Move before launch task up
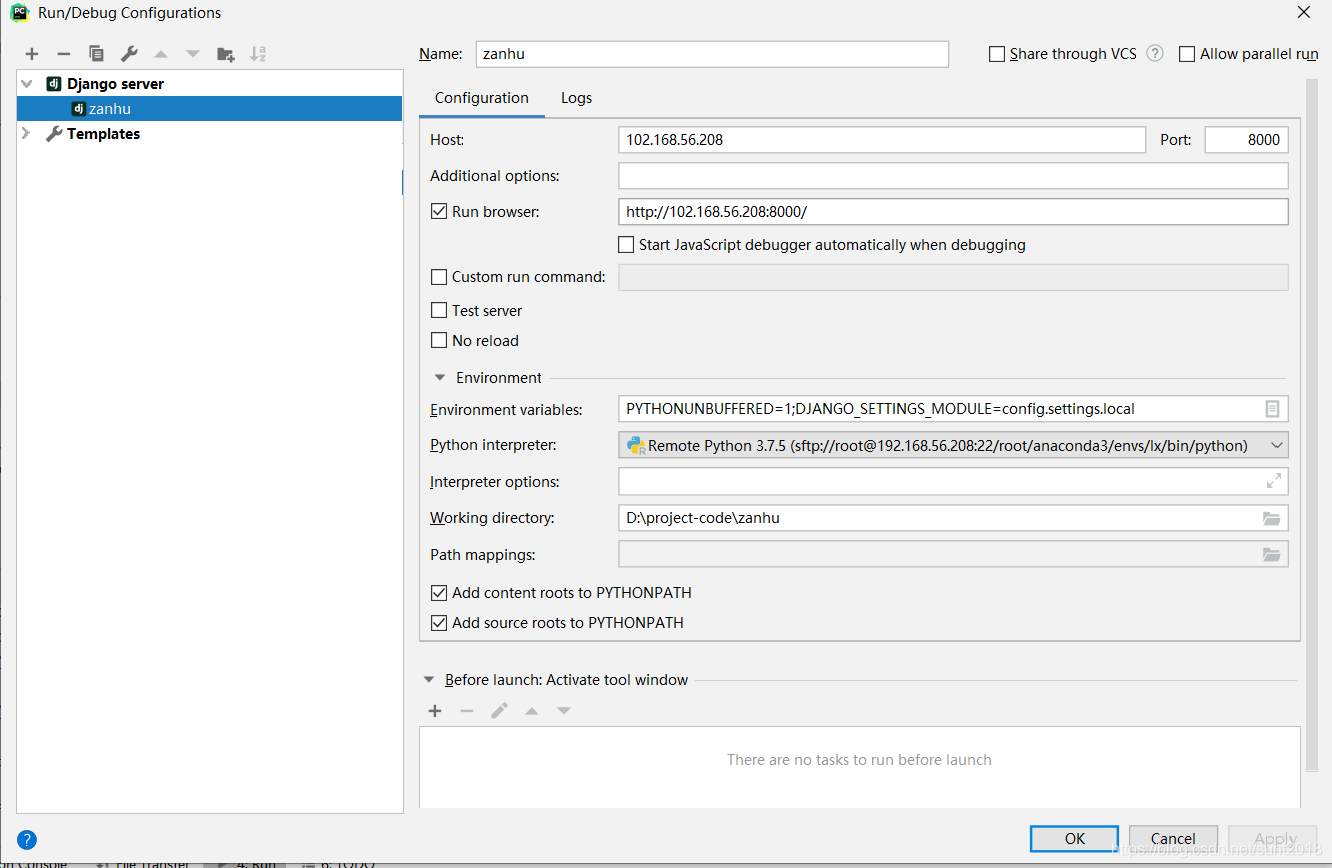The height and width of the screenshot is (868, 1332). click(532, 711)
